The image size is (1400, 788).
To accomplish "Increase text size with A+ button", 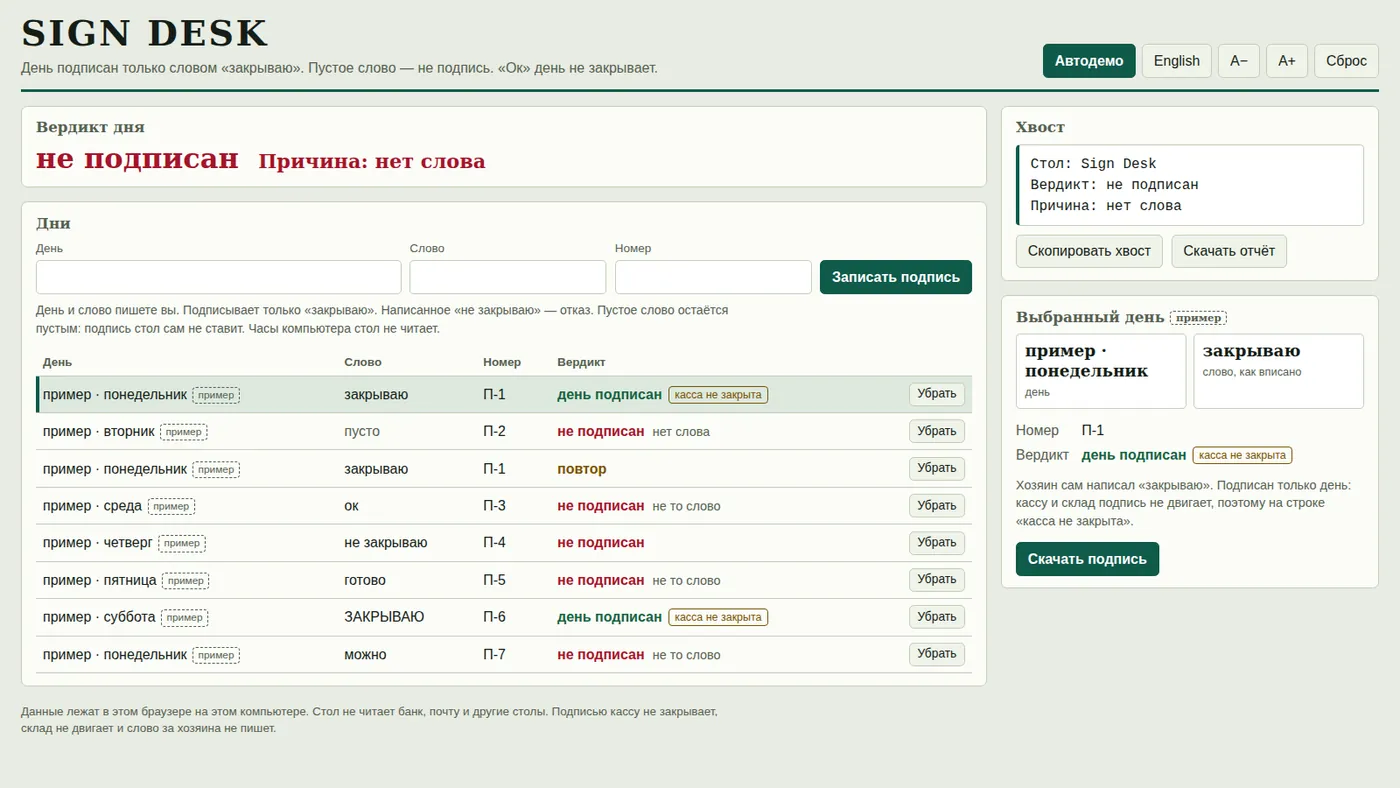I will tap(1287, 61).
